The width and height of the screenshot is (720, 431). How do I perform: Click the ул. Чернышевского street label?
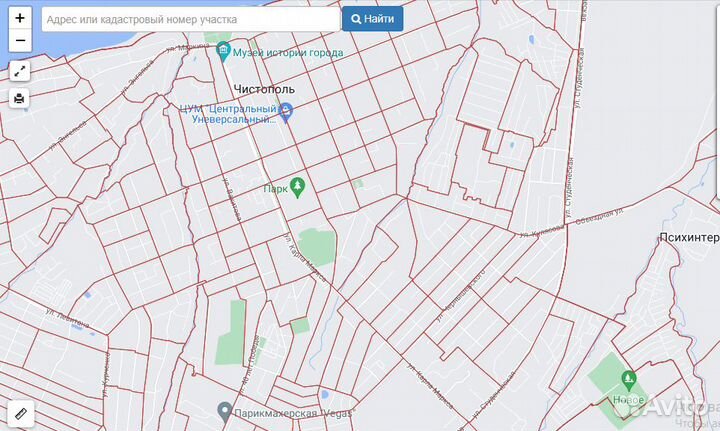[x=460, y=297]
